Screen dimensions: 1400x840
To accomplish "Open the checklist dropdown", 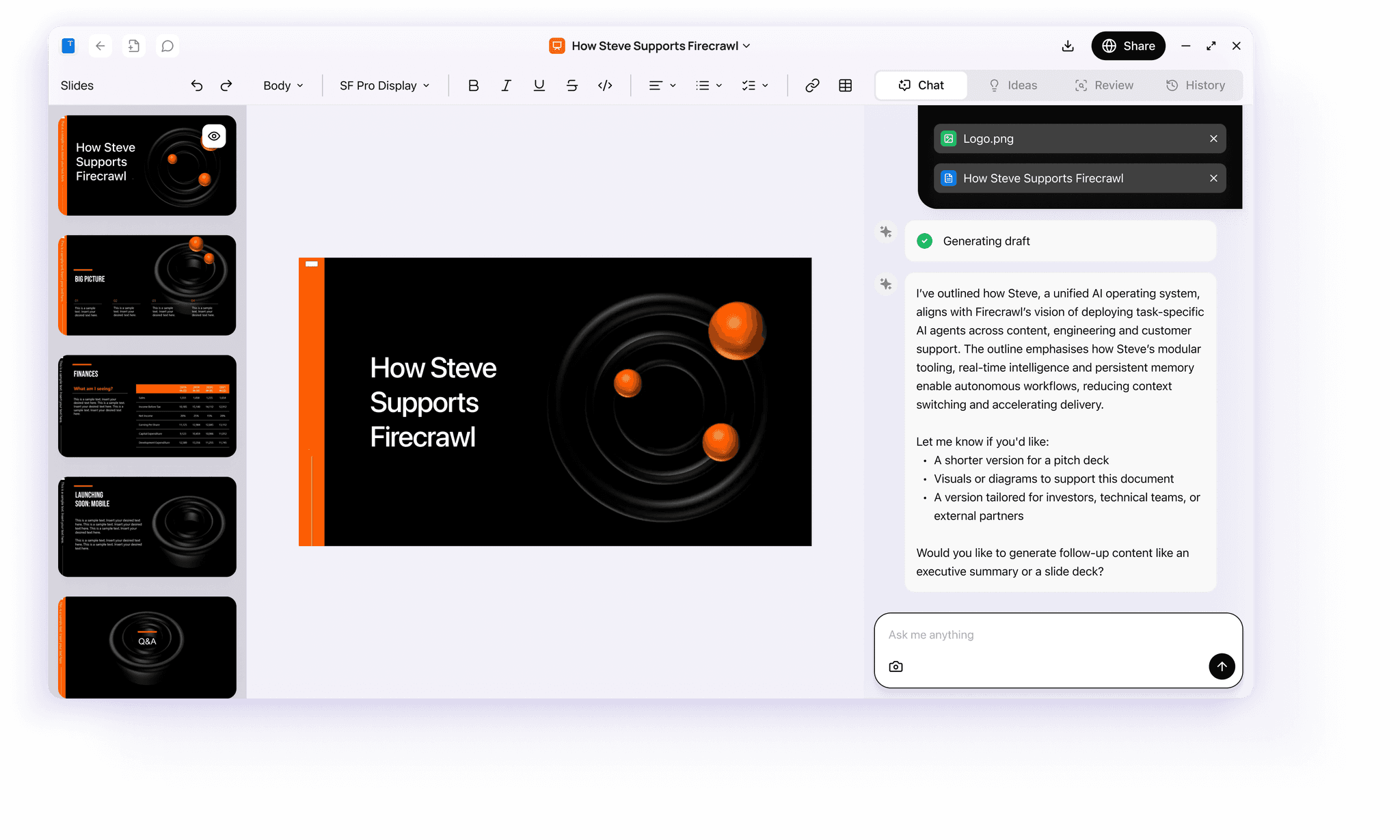I will click(755, 85).
